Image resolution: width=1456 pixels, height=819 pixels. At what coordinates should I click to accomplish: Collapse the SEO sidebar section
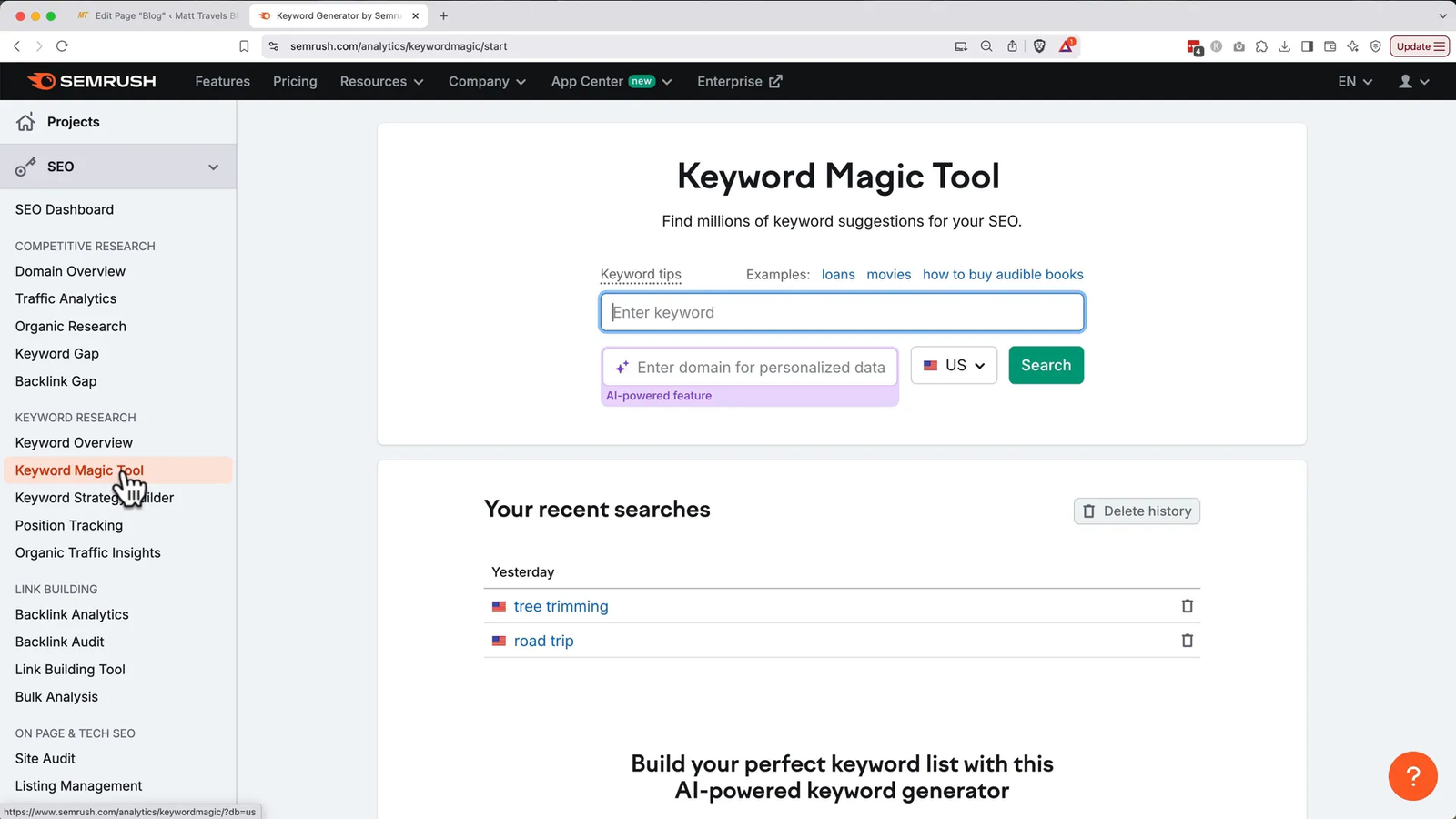[x=213, y=167]
